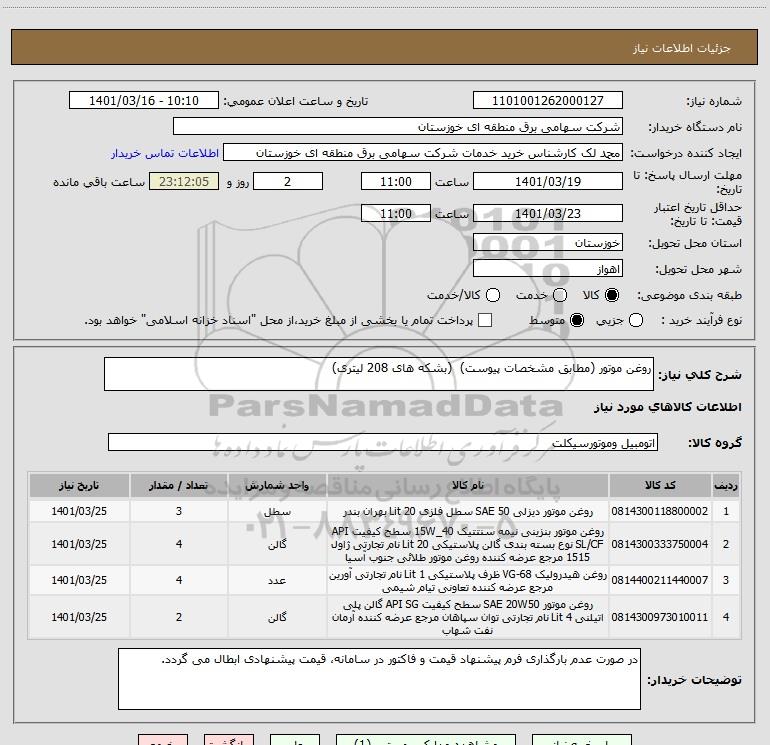The width and height of the screenshot is (770, 745).
Task: Click the جزئیات اطلاعات نیاز header title
Action: 681,48
